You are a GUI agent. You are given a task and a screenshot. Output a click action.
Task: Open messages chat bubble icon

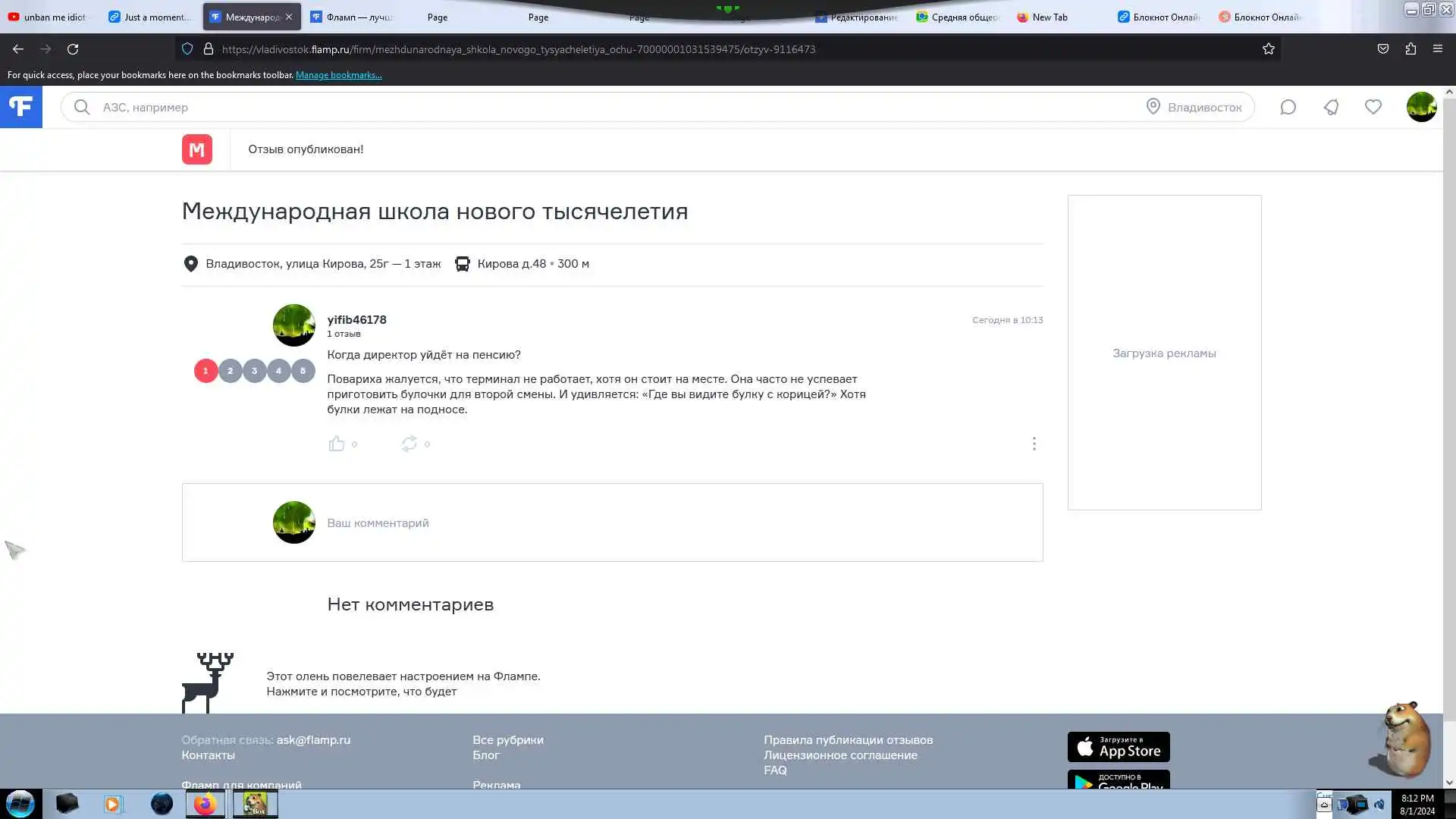[x=1288, y=107]
